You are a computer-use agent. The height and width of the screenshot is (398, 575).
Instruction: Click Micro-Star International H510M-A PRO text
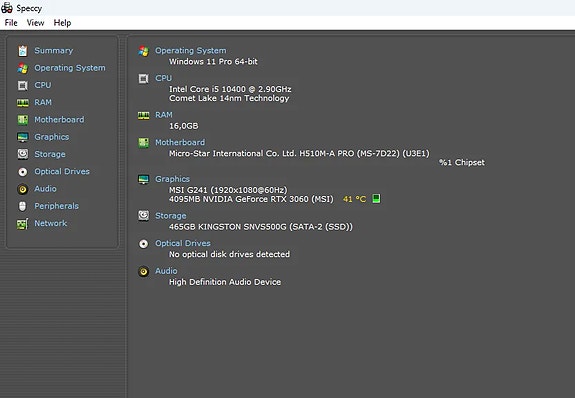coord(299,153)
